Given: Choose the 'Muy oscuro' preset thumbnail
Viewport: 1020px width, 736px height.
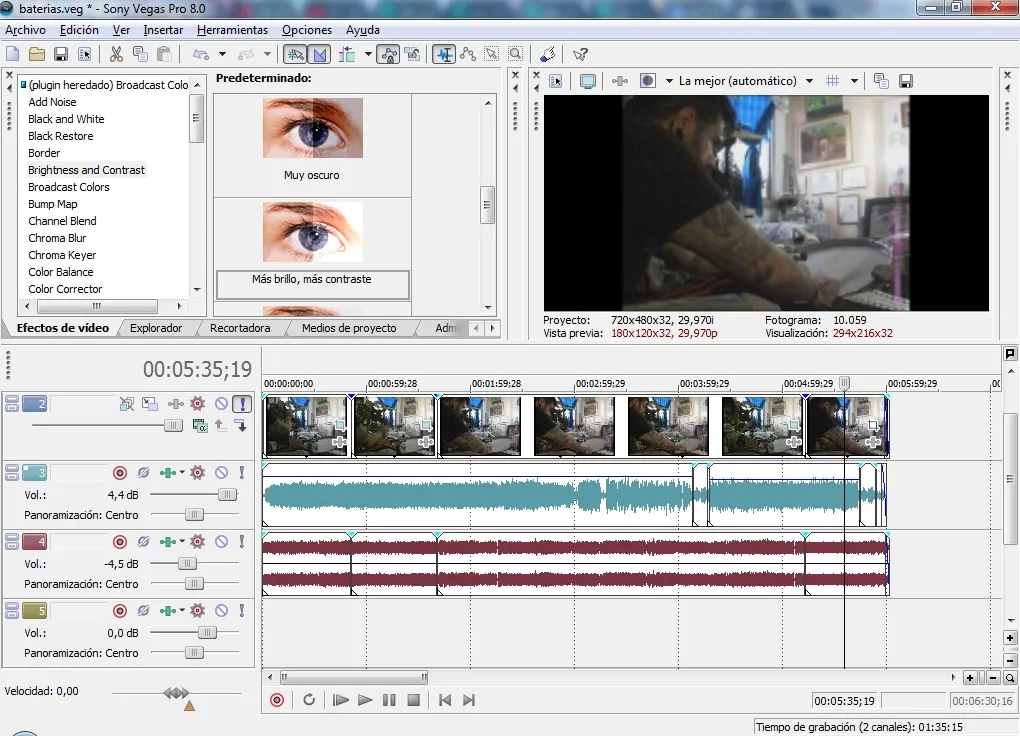Looking at the screenshot, I should coord(312,129).
